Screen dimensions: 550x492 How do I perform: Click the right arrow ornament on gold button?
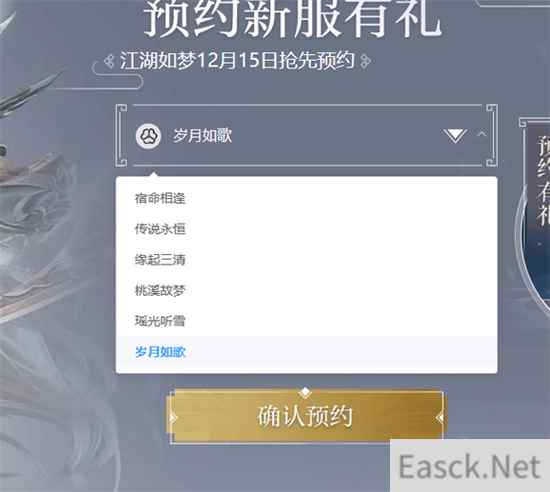tap(440, 418)
